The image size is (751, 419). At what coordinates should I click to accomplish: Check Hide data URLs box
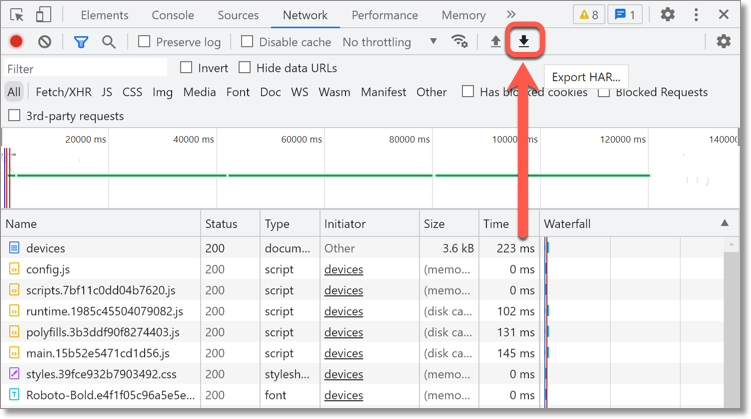pos(245,68)
